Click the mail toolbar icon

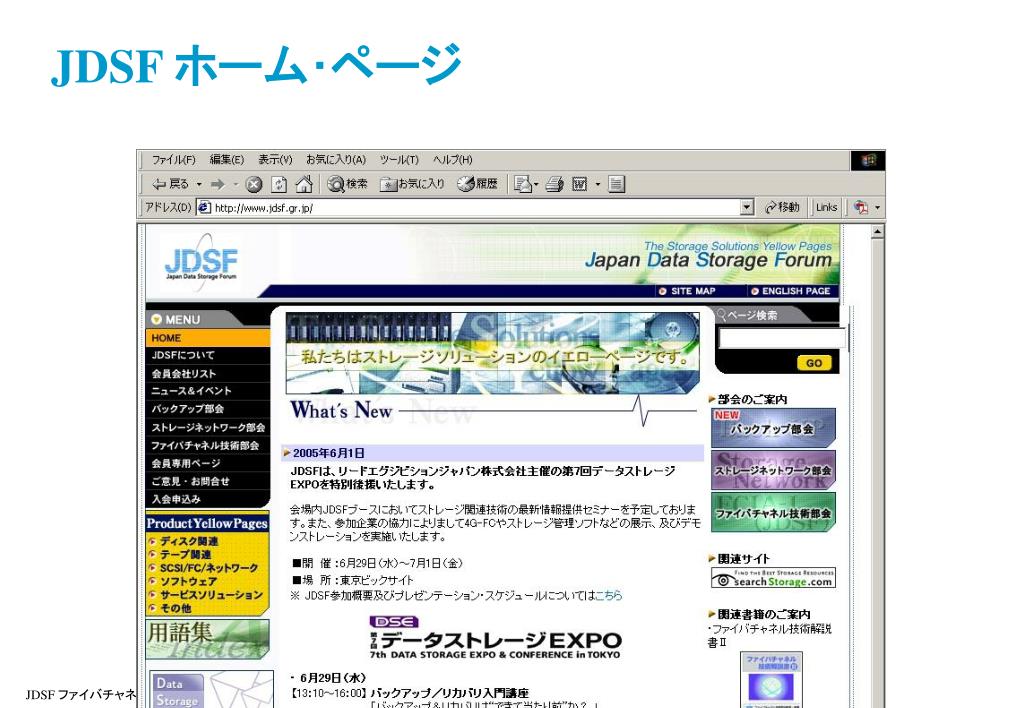click(522, 185)
